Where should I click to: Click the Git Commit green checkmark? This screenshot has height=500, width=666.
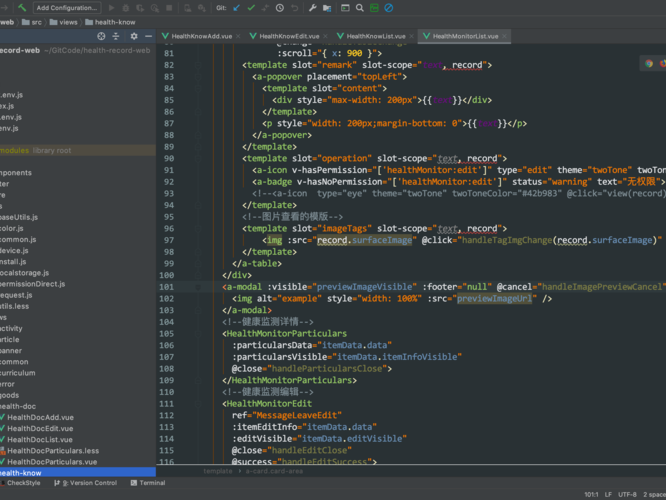251,8
